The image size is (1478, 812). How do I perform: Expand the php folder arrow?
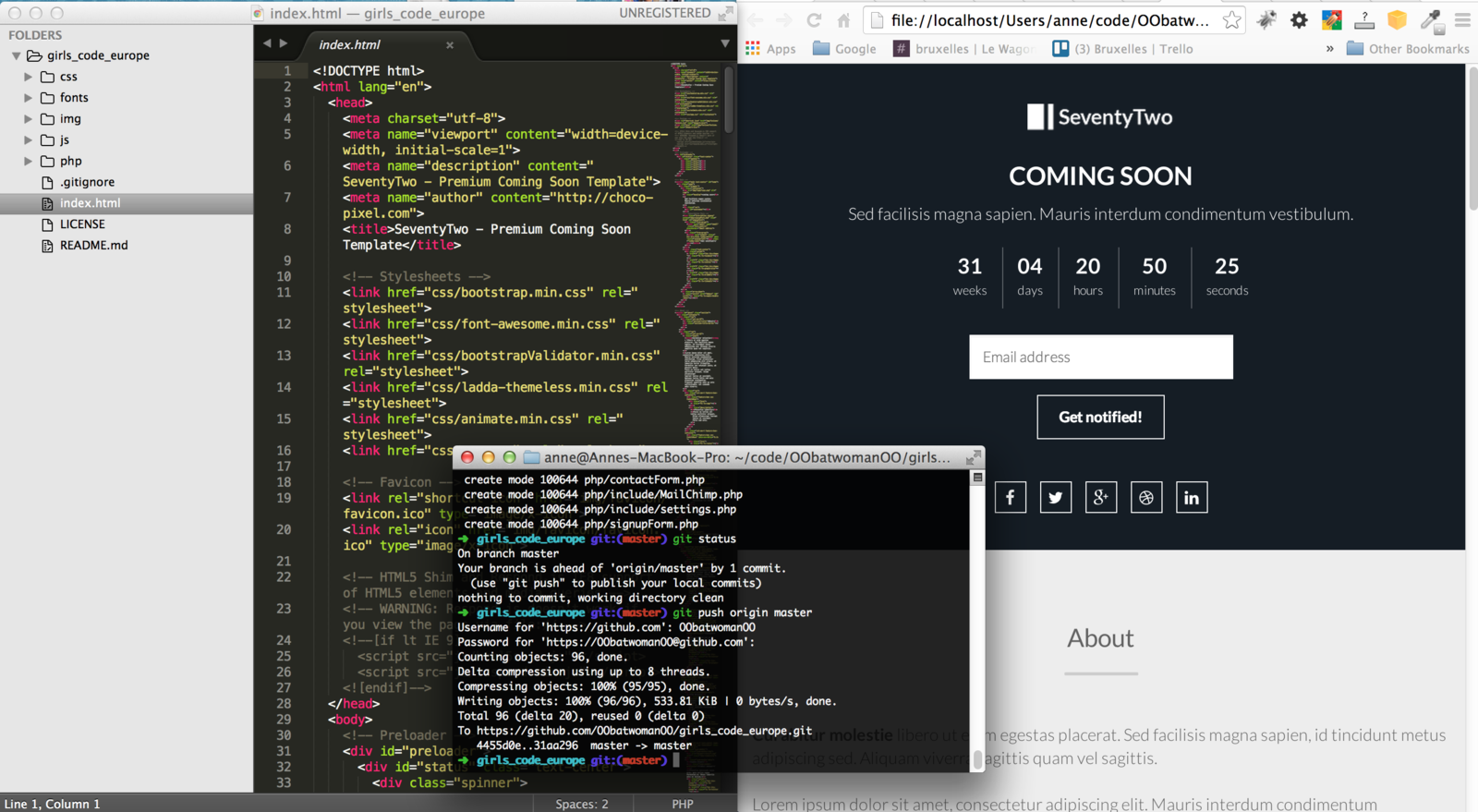28,161
